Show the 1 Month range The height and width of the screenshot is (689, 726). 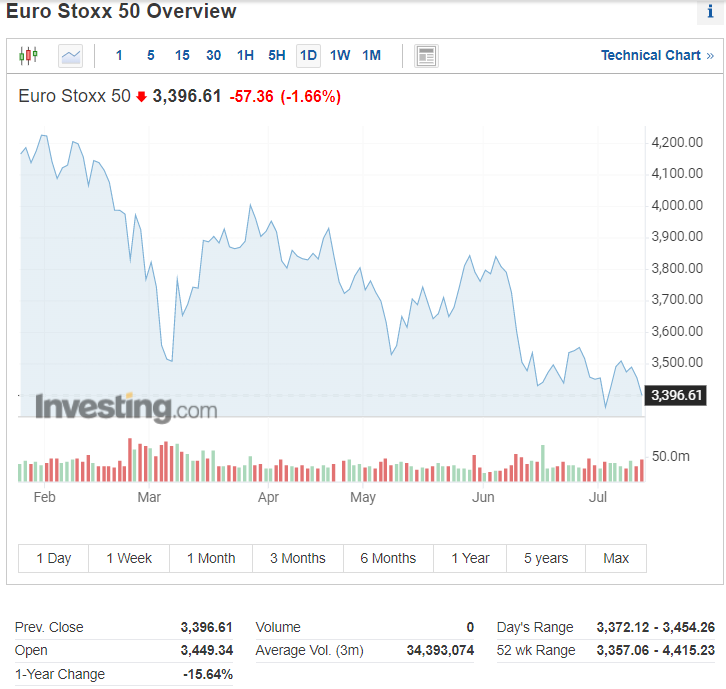(x=211, y=558)
